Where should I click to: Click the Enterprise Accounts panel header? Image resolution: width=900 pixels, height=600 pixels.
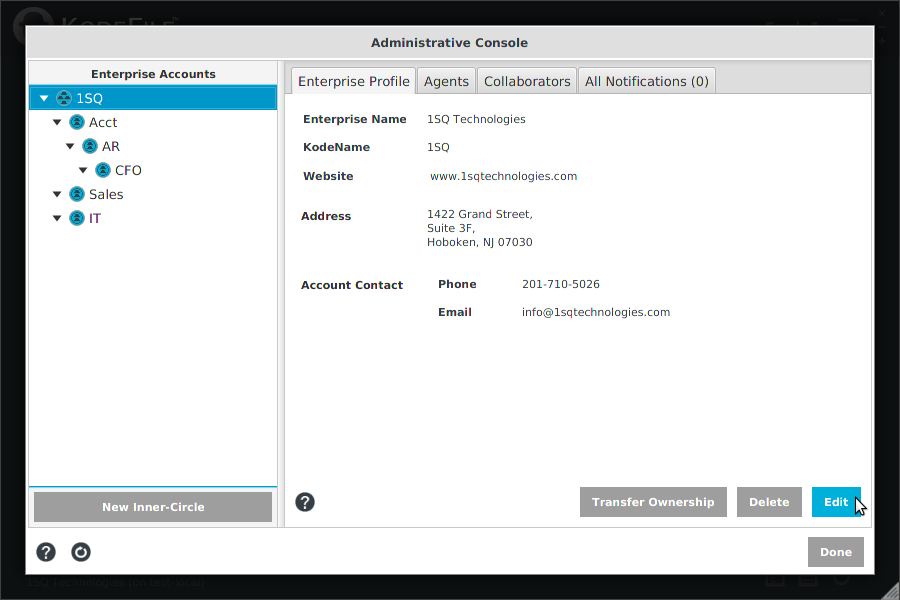click(153, 74)
